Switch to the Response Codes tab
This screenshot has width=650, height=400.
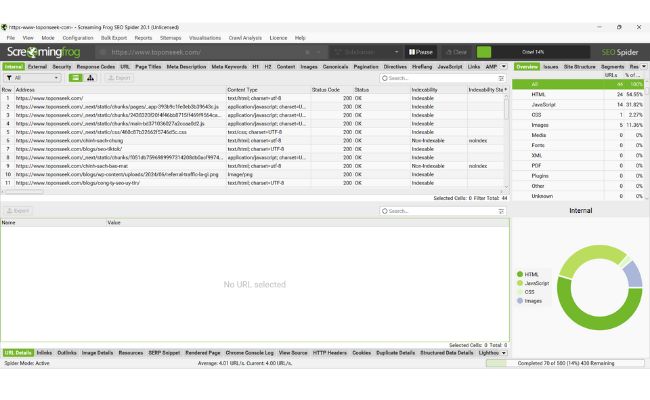point(96,66)
